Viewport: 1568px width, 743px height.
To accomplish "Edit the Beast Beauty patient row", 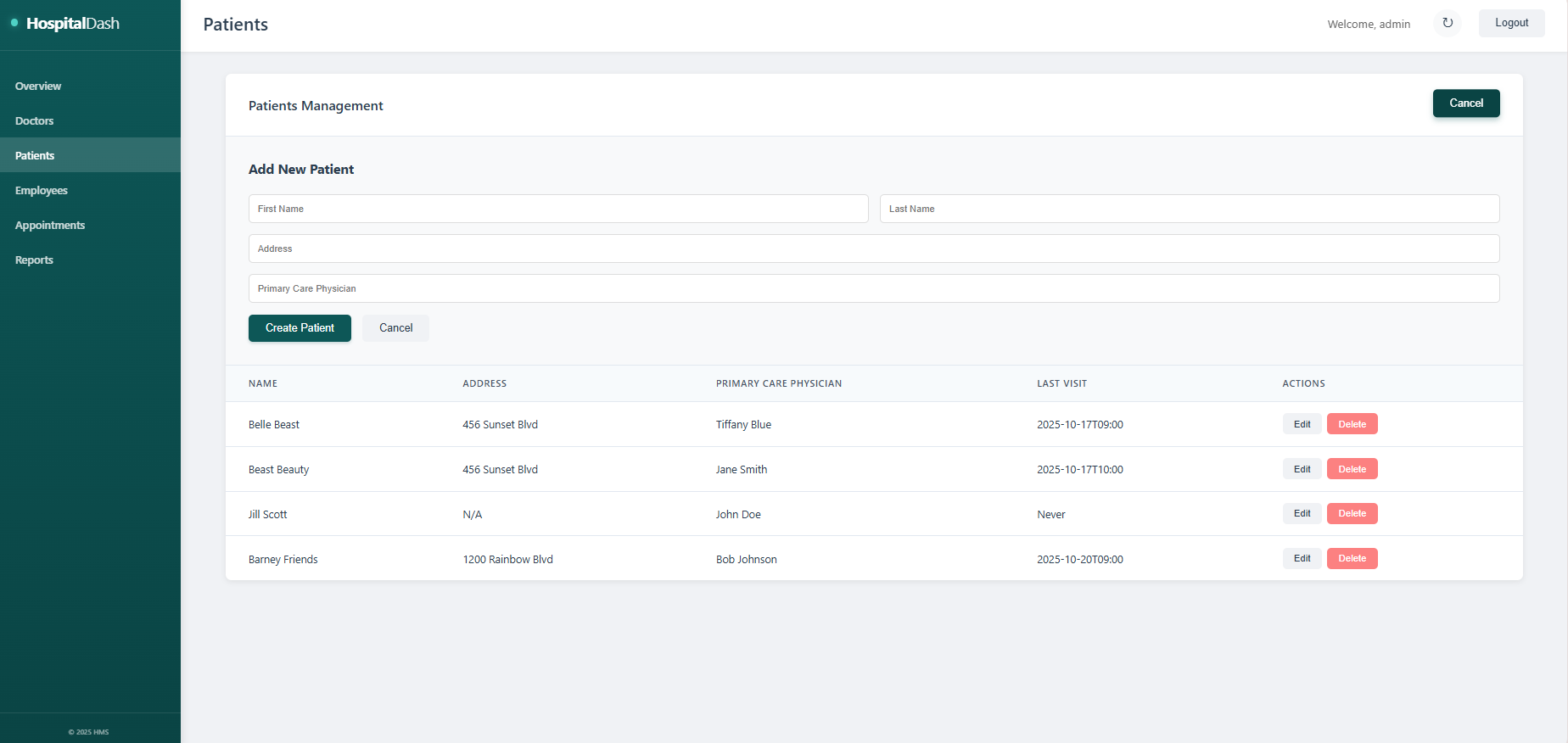I will (x=1302, y=469).
